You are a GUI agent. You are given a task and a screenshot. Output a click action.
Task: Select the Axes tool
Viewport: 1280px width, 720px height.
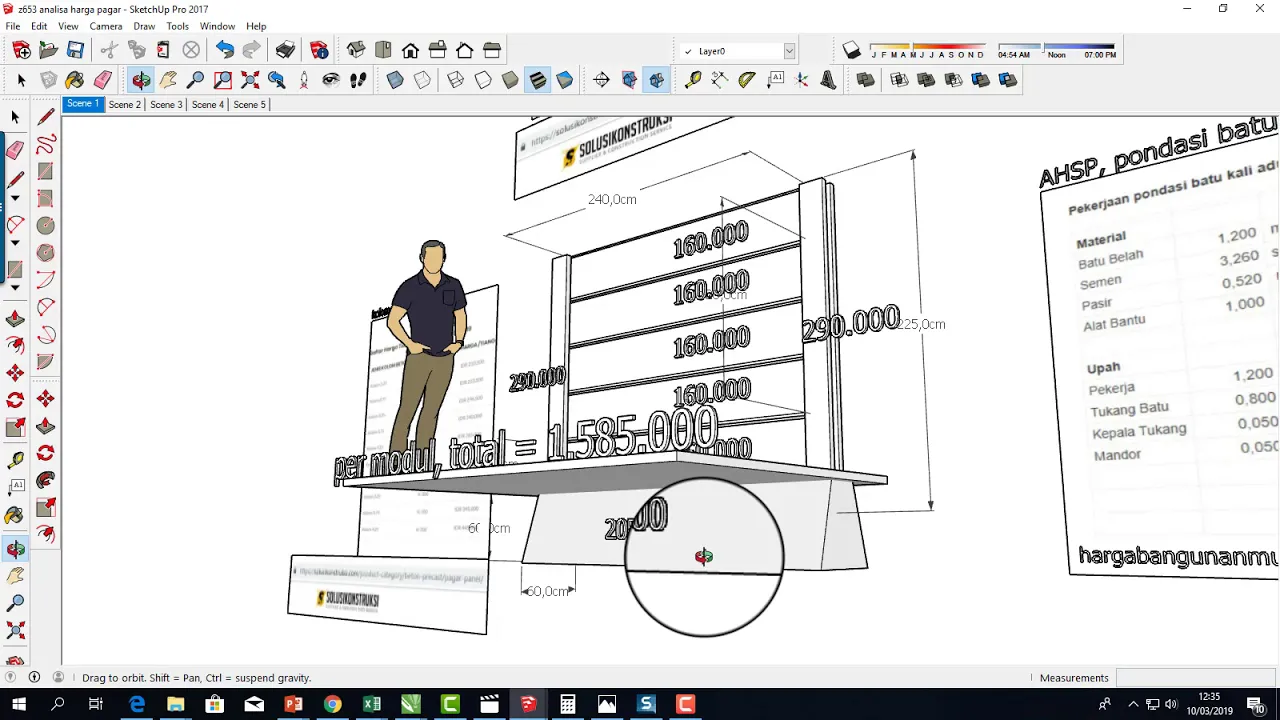801,80
